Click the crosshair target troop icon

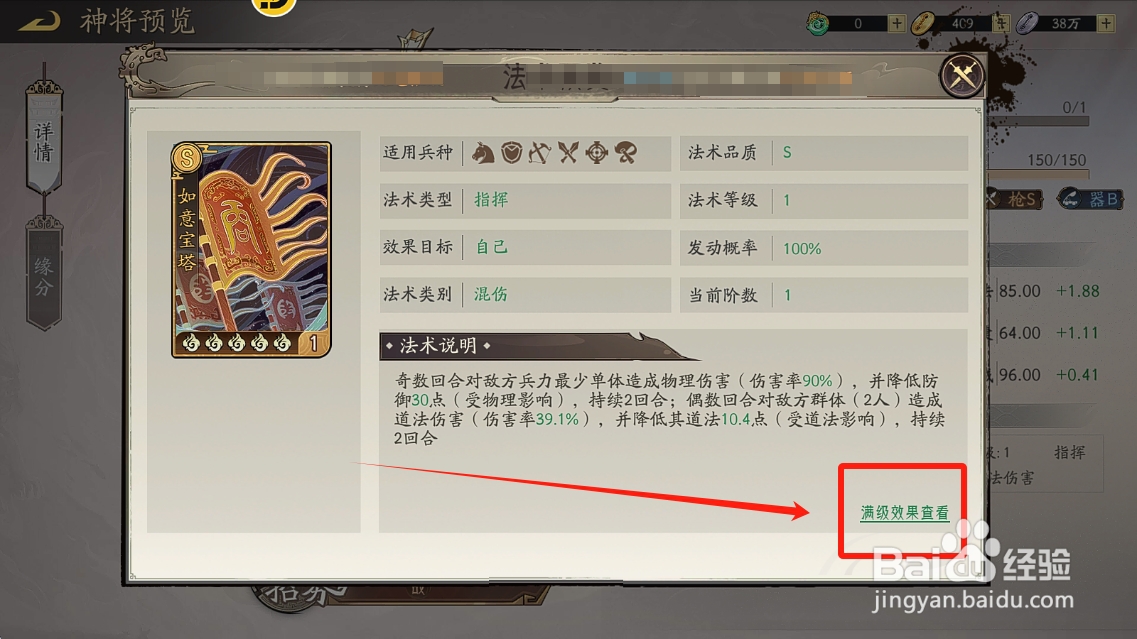(x=597, y=153)
